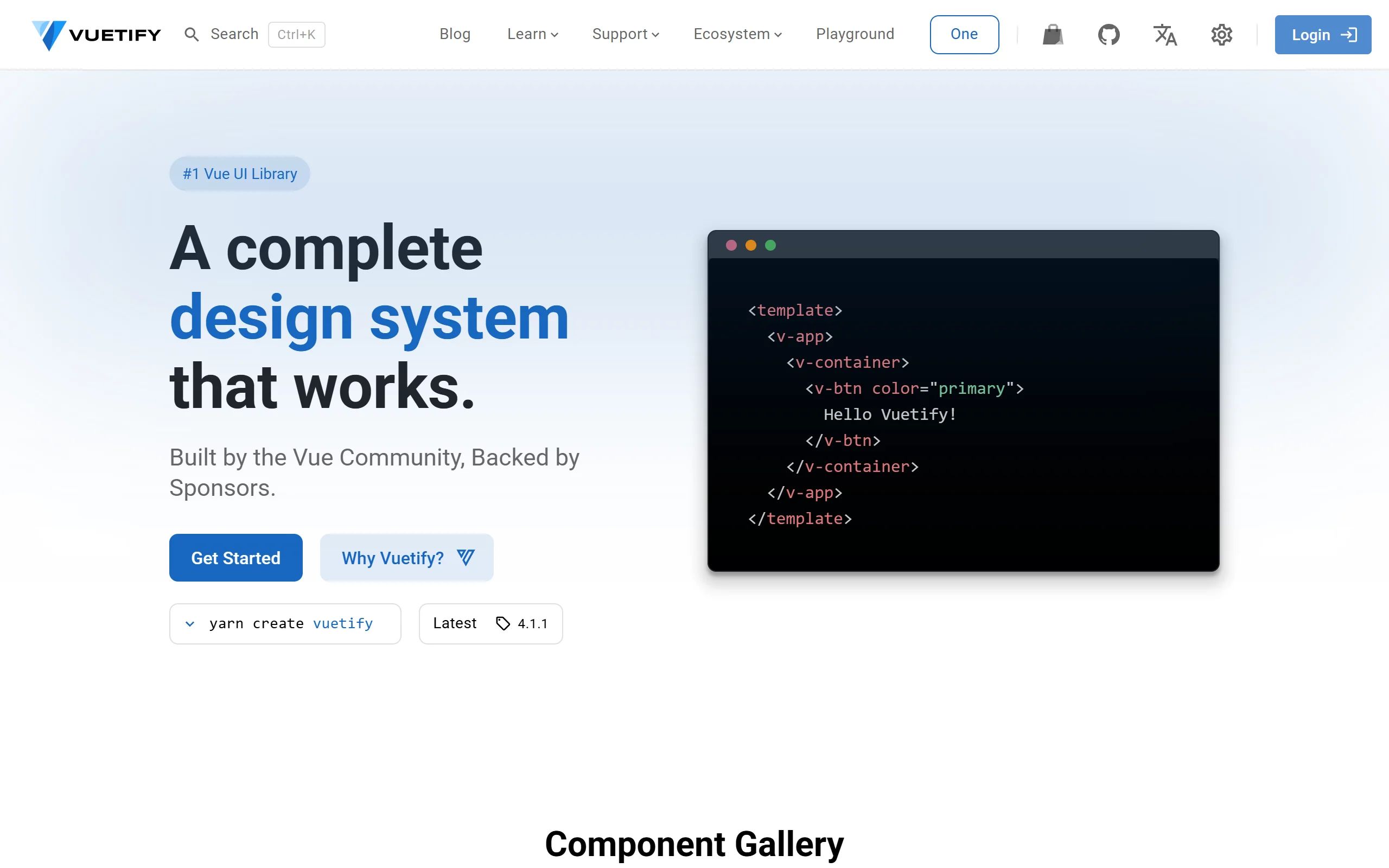Click the One button
Viewport: 1389px width, 868px height.
[964, 34]
